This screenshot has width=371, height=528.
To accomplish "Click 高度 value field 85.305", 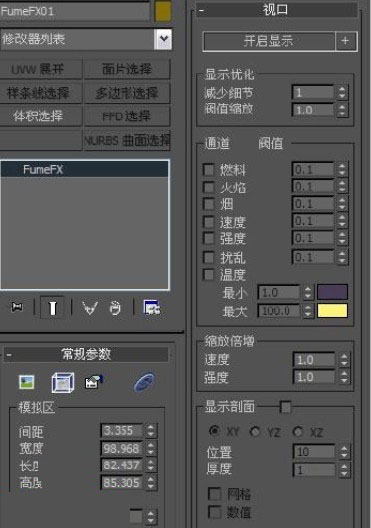I will [122, 483].
